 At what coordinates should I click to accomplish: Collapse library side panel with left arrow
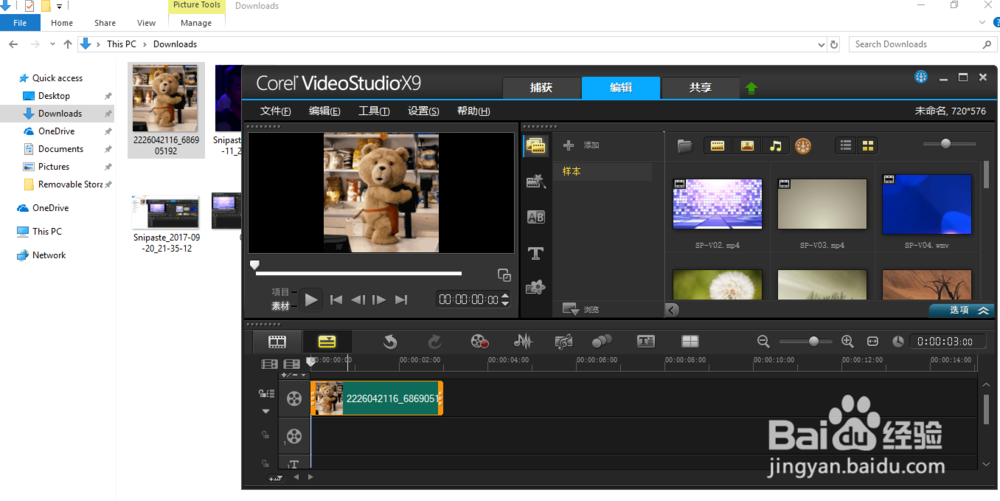[x=672, y=310]
